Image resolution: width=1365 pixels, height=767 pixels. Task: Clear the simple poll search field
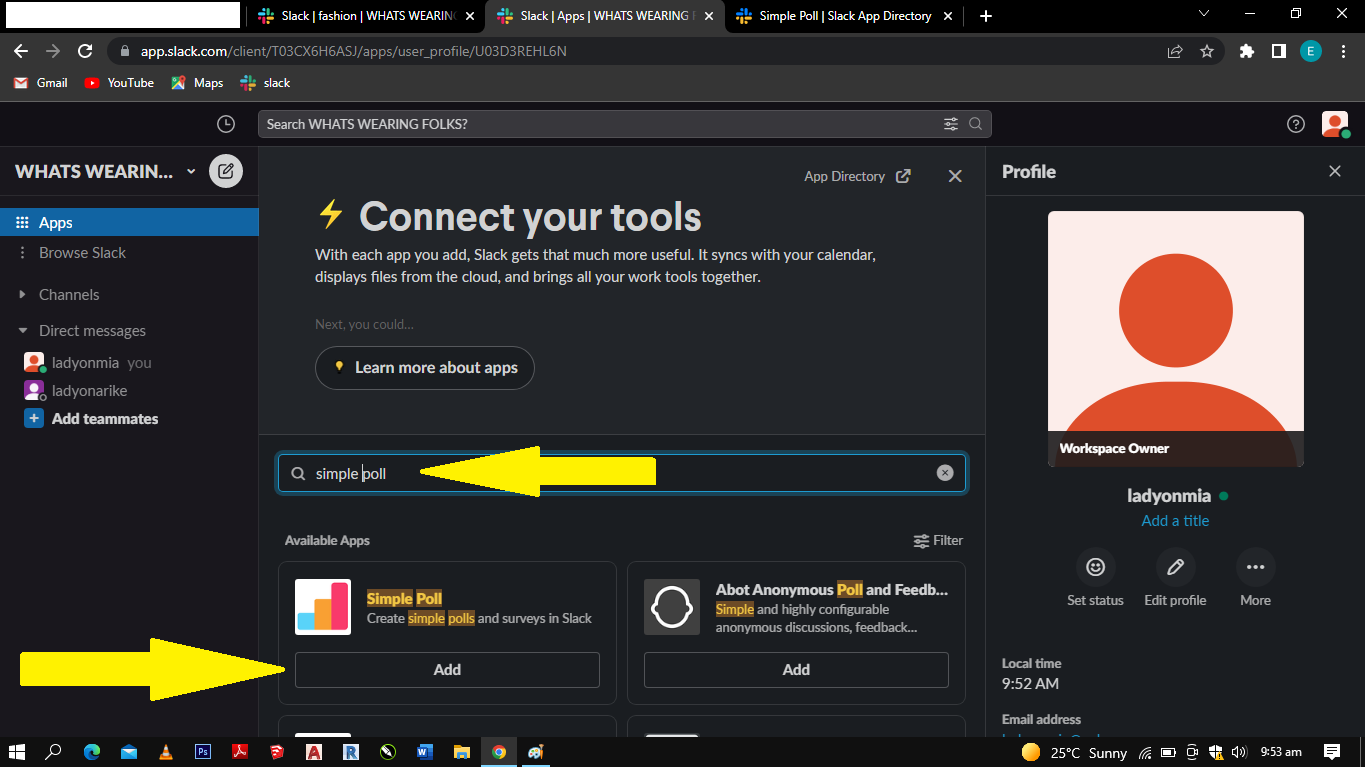(x=945, y=473)
